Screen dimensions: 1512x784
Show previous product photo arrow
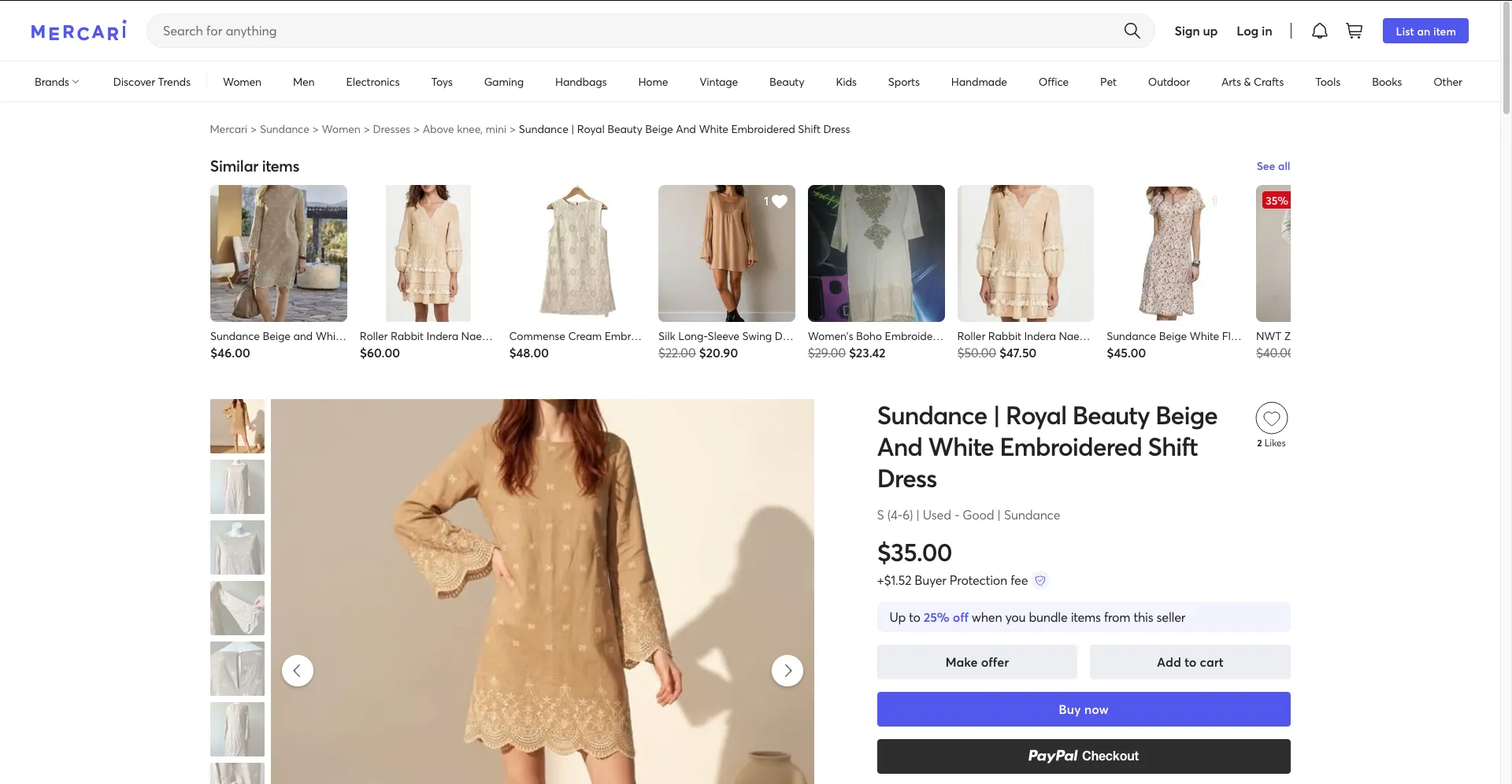click(x=298, y=671)
